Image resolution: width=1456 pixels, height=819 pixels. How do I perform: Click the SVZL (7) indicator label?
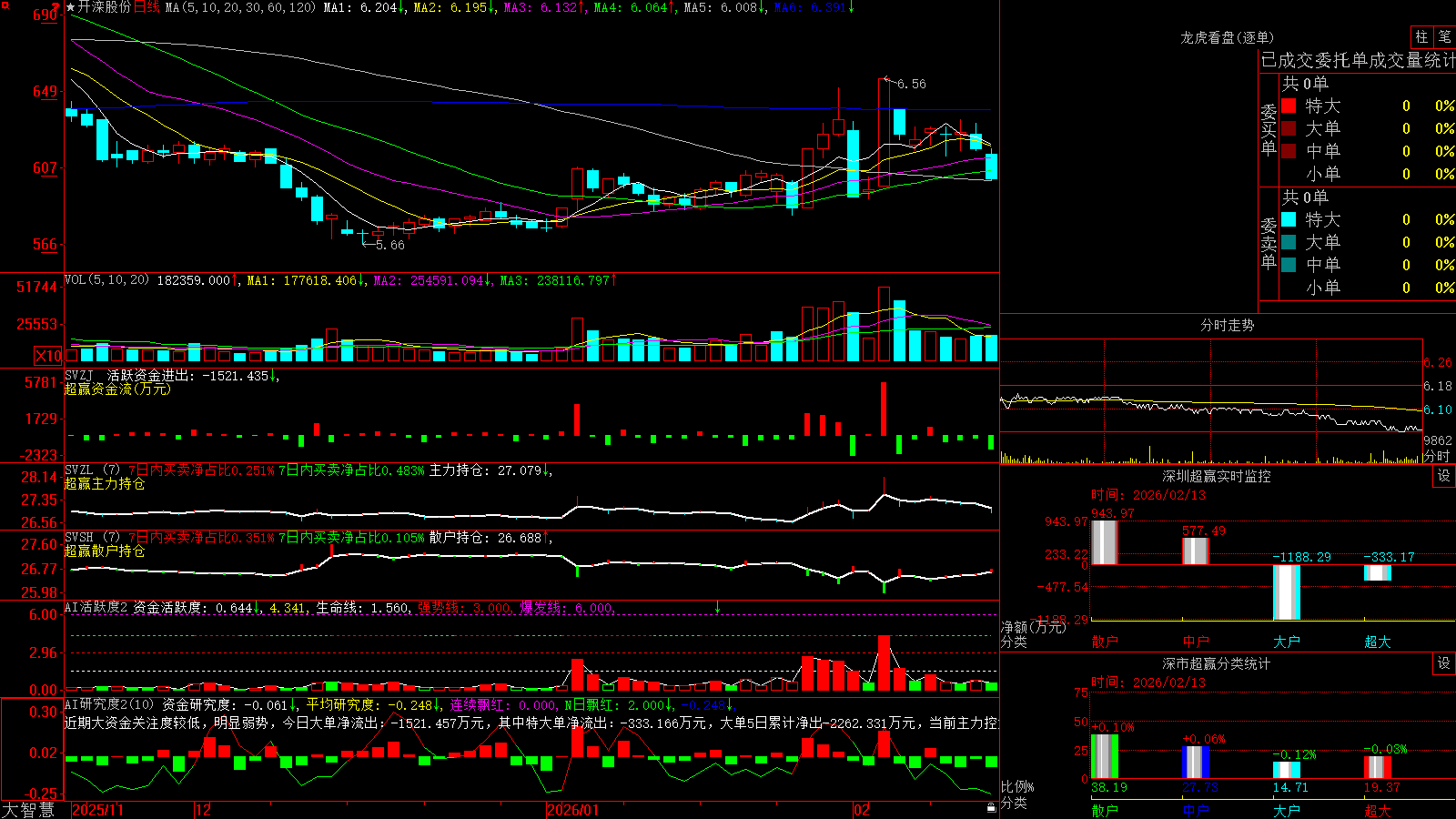[x=92, y=470]
